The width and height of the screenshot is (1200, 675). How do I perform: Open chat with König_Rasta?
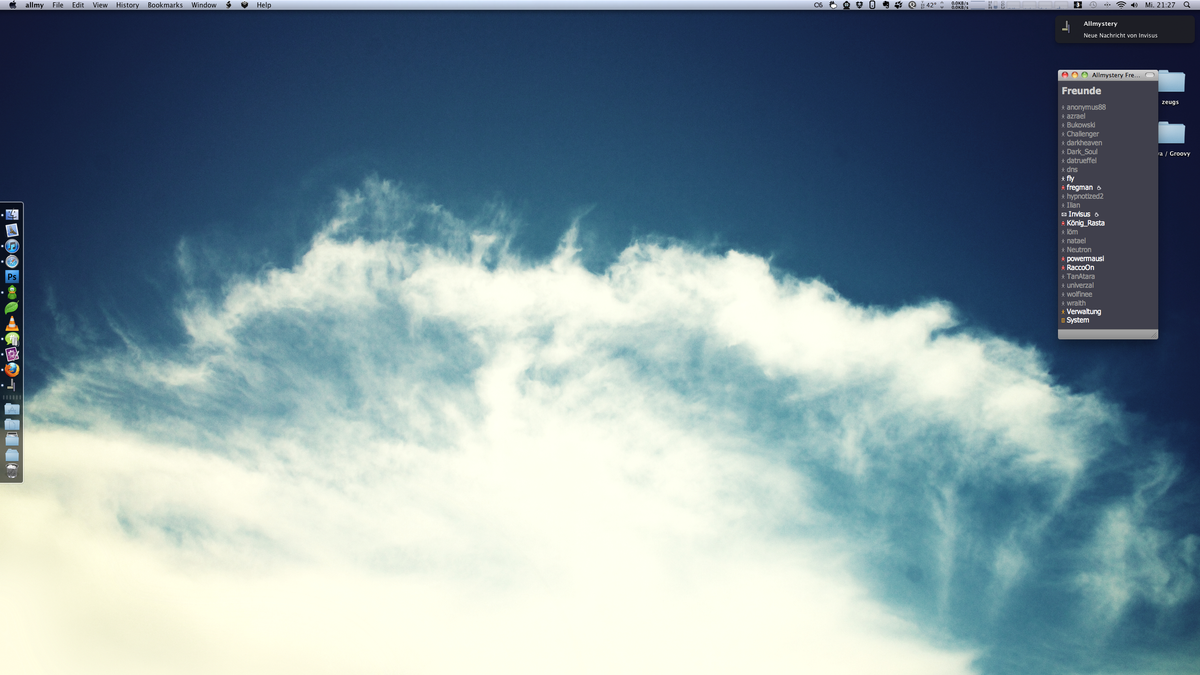tap(1085, 223)
